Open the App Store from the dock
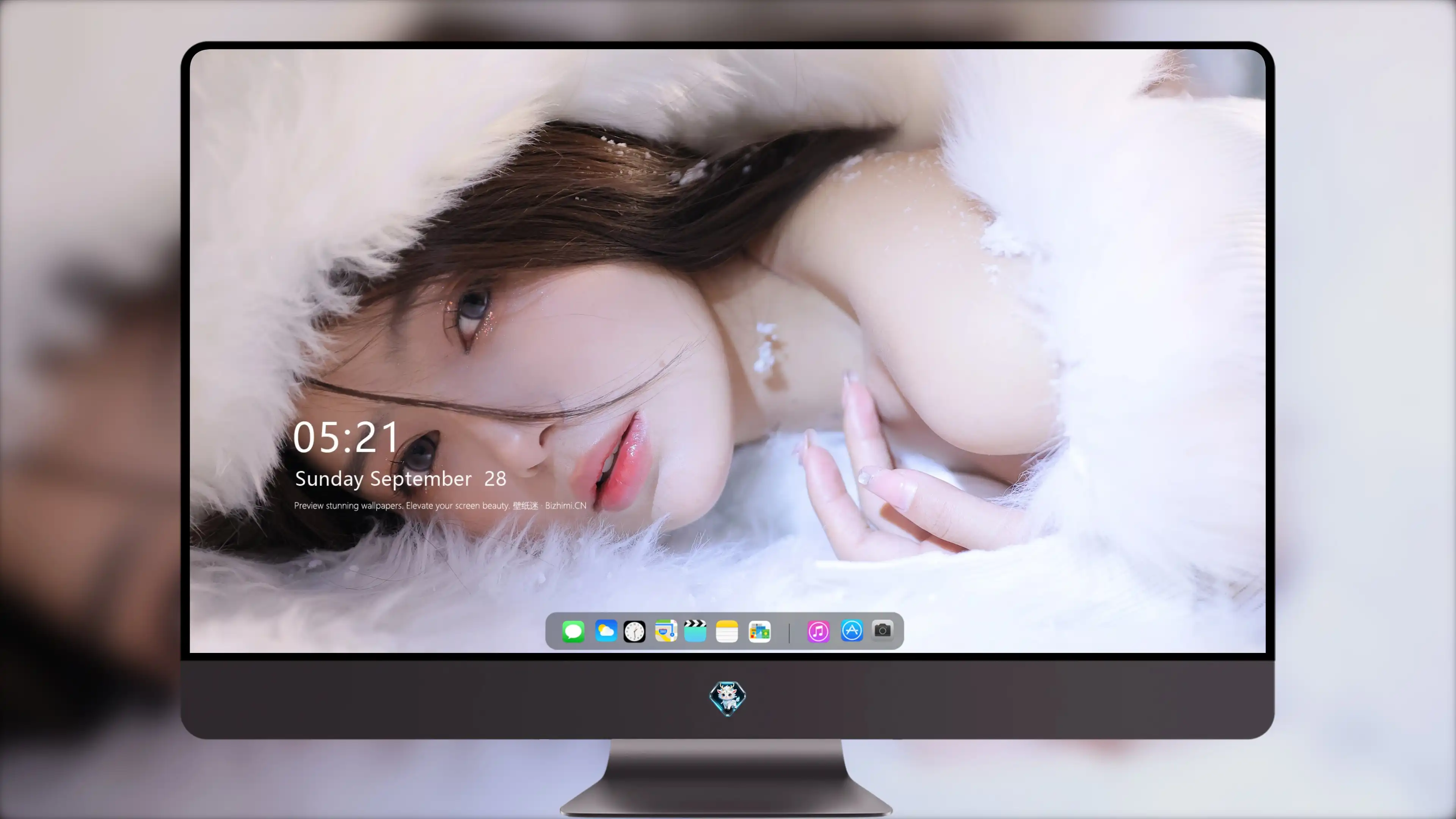The width and height of the screenshot is (1456, 819). (852, 631)
